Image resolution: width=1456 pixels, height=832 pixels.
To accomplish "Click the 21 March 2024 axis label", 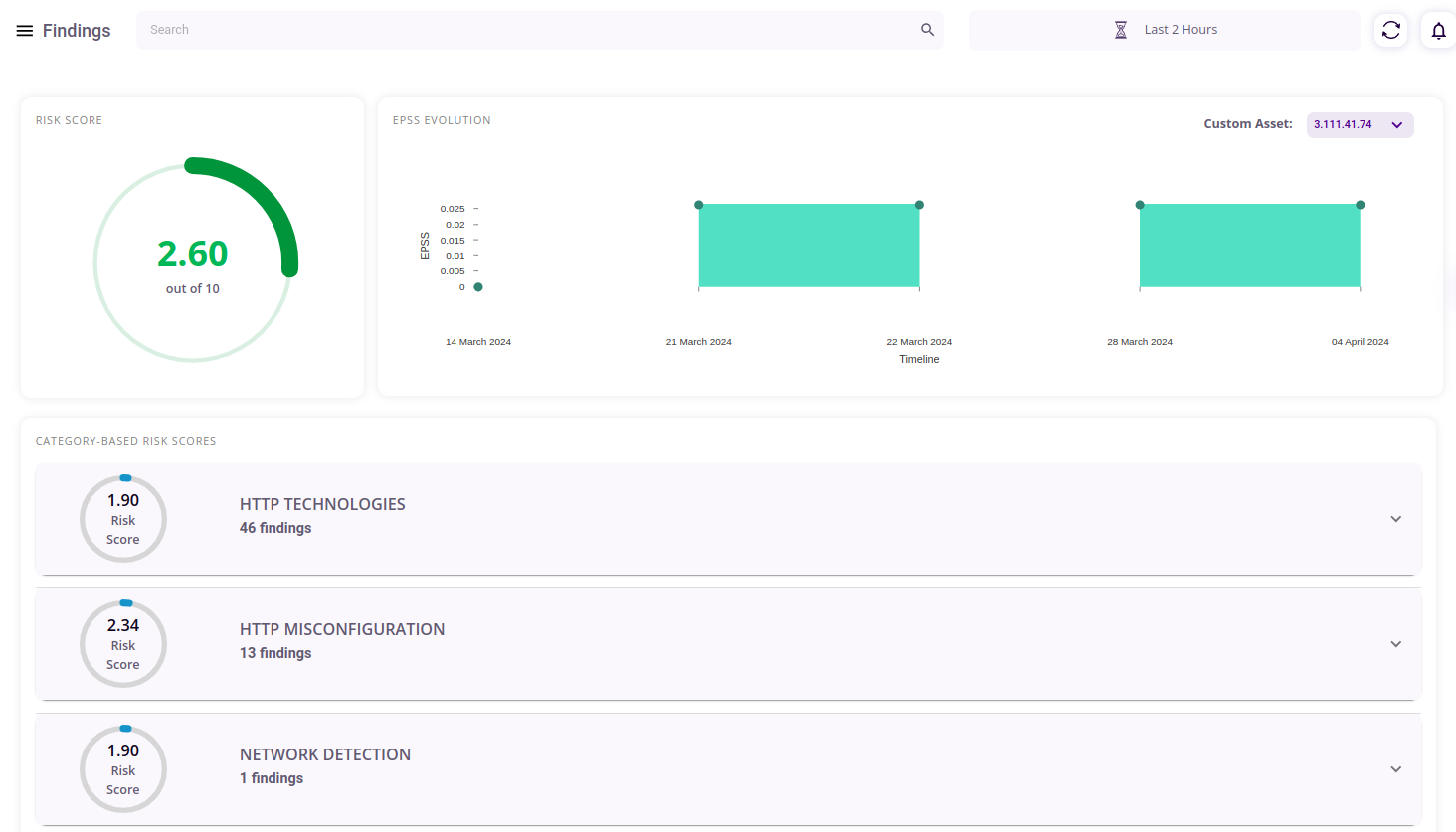I will 699,342.
